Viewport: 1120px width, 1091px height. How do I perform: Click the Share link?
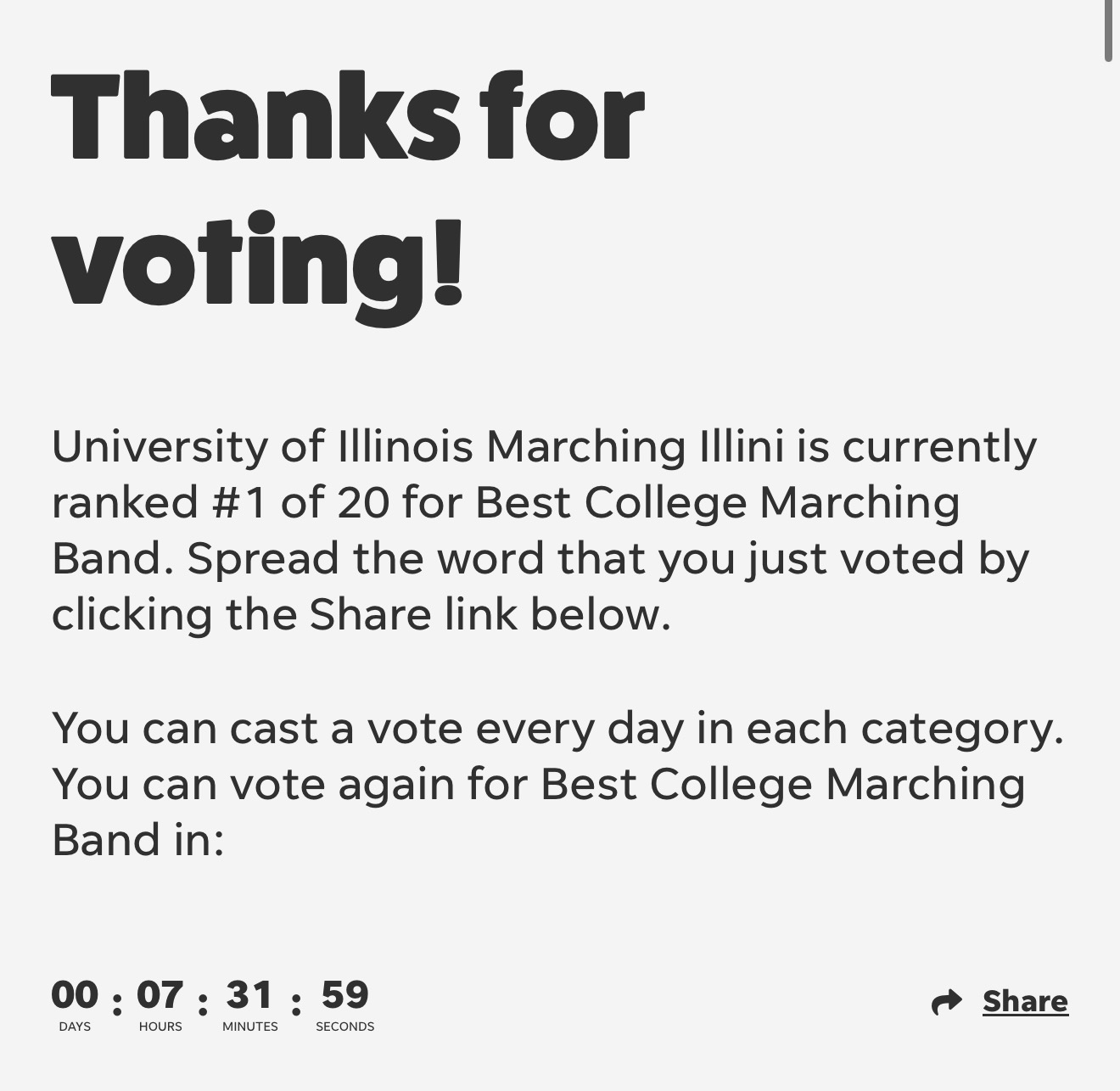1025,1001
